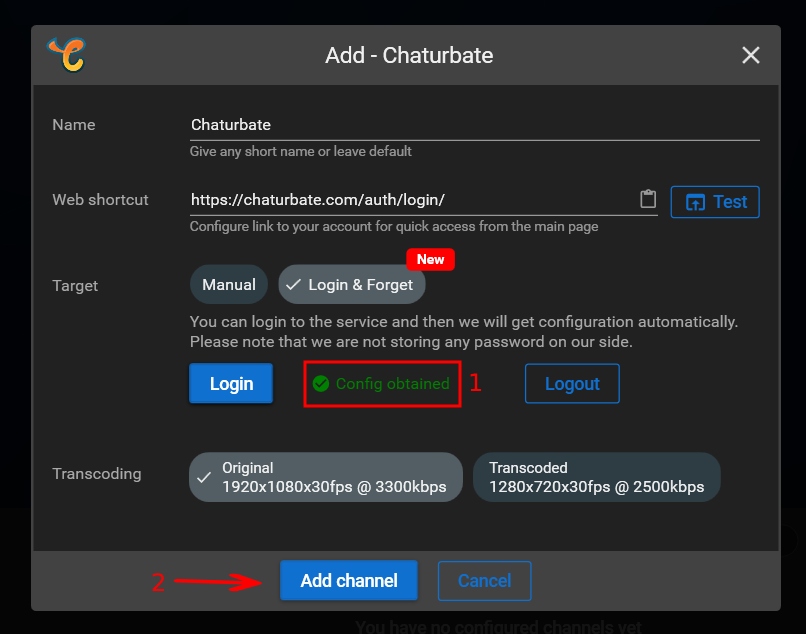Click the green checkmark status icon

(x=320, y=384)
